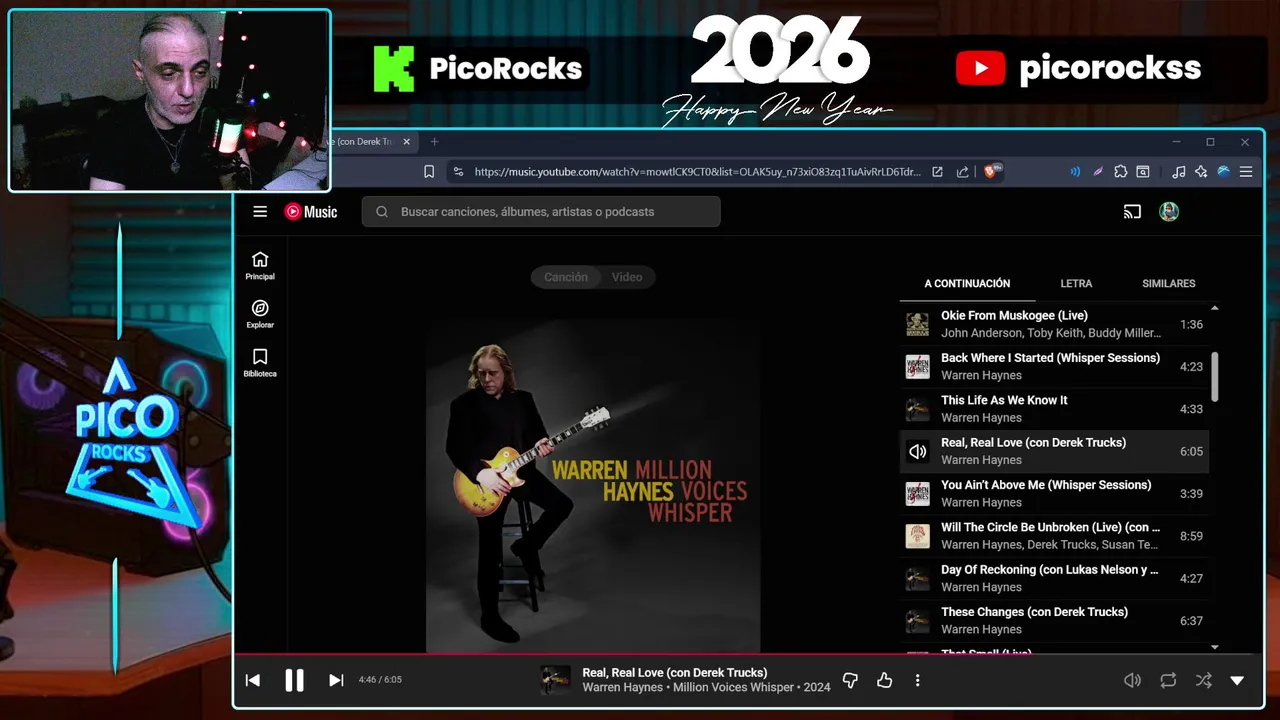Open the Brave browser main menu
Image resolution: width=1280 pixels, height=720 pixels.
point(1246,172)
